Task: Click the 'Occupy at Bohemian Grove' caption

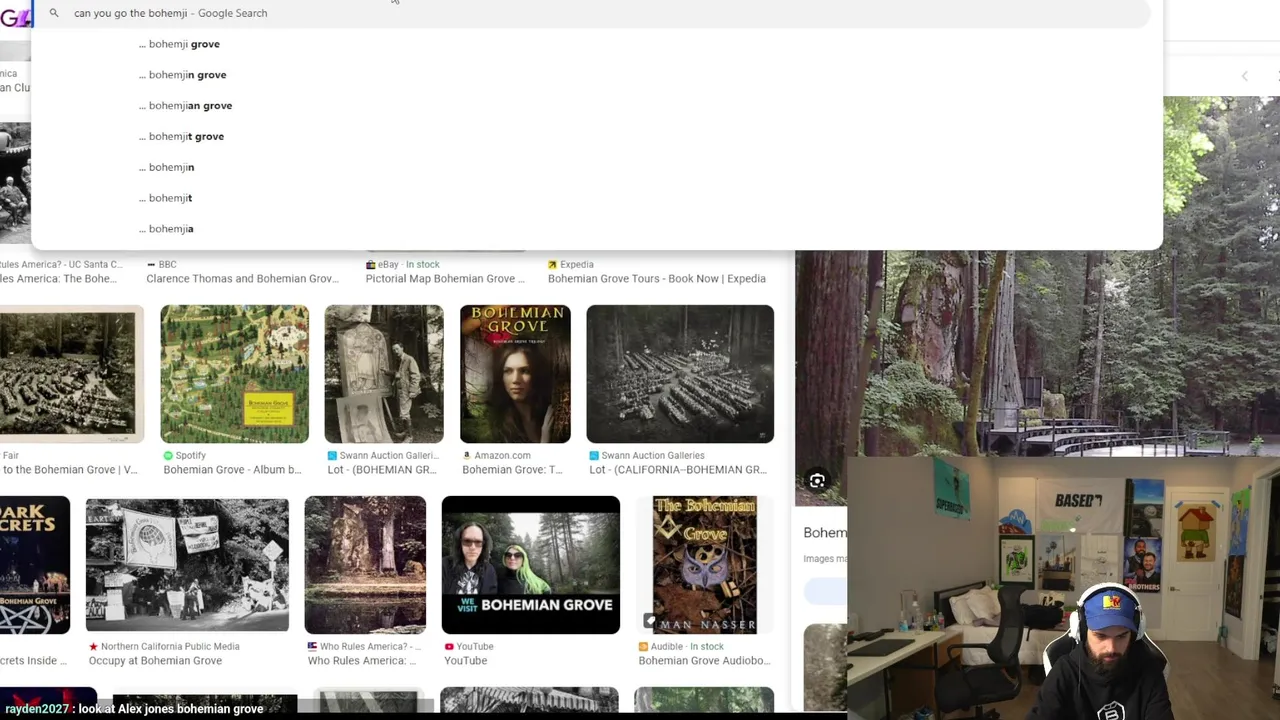Action: click(155, 661)
